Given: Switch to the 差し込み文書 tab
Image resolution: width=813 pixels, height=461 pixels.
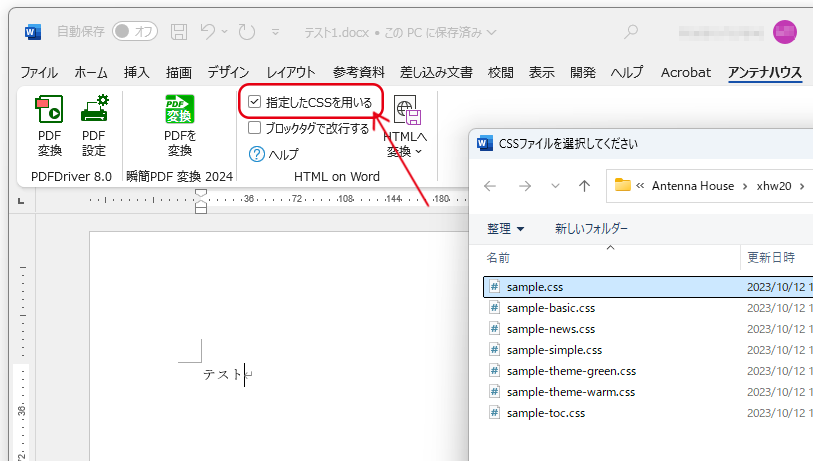Looking at the screenshot, I should pyautogui.click(x=436, y=73).
